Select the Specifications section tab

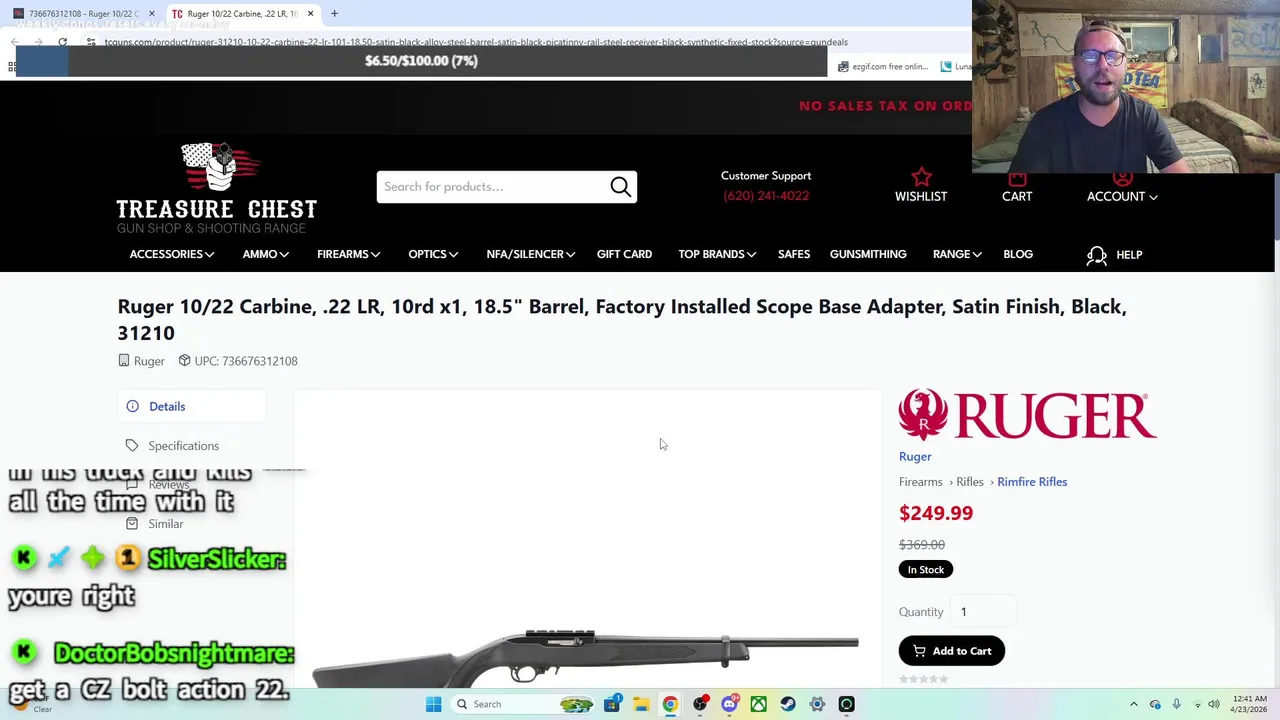[183, 446]
